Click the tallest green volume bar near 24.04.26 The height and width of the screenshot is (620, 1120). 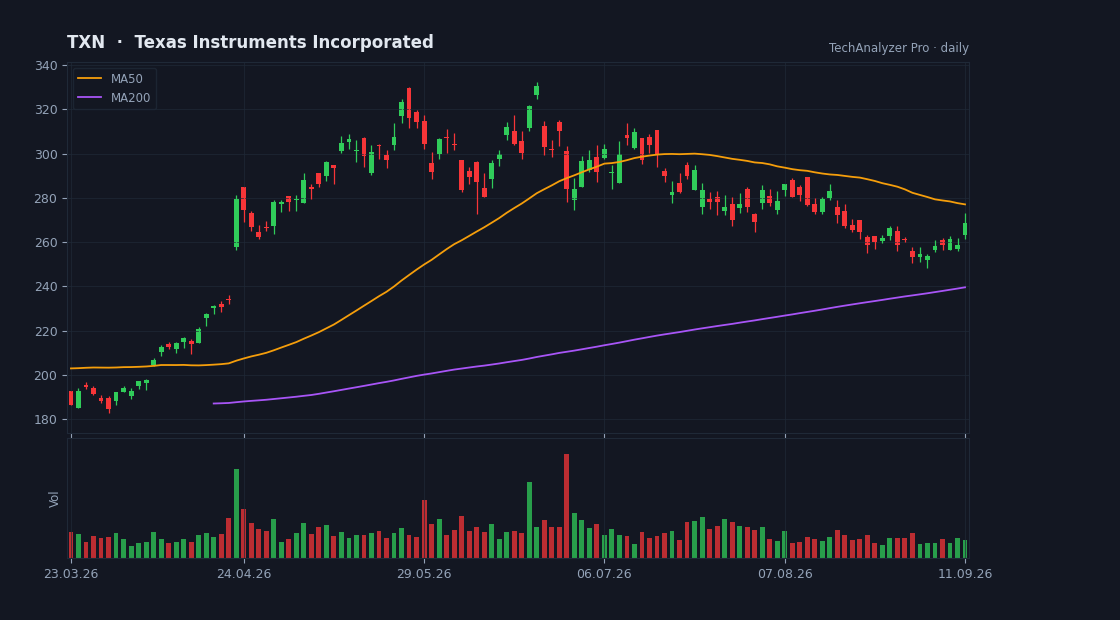(x=236, y=514)
